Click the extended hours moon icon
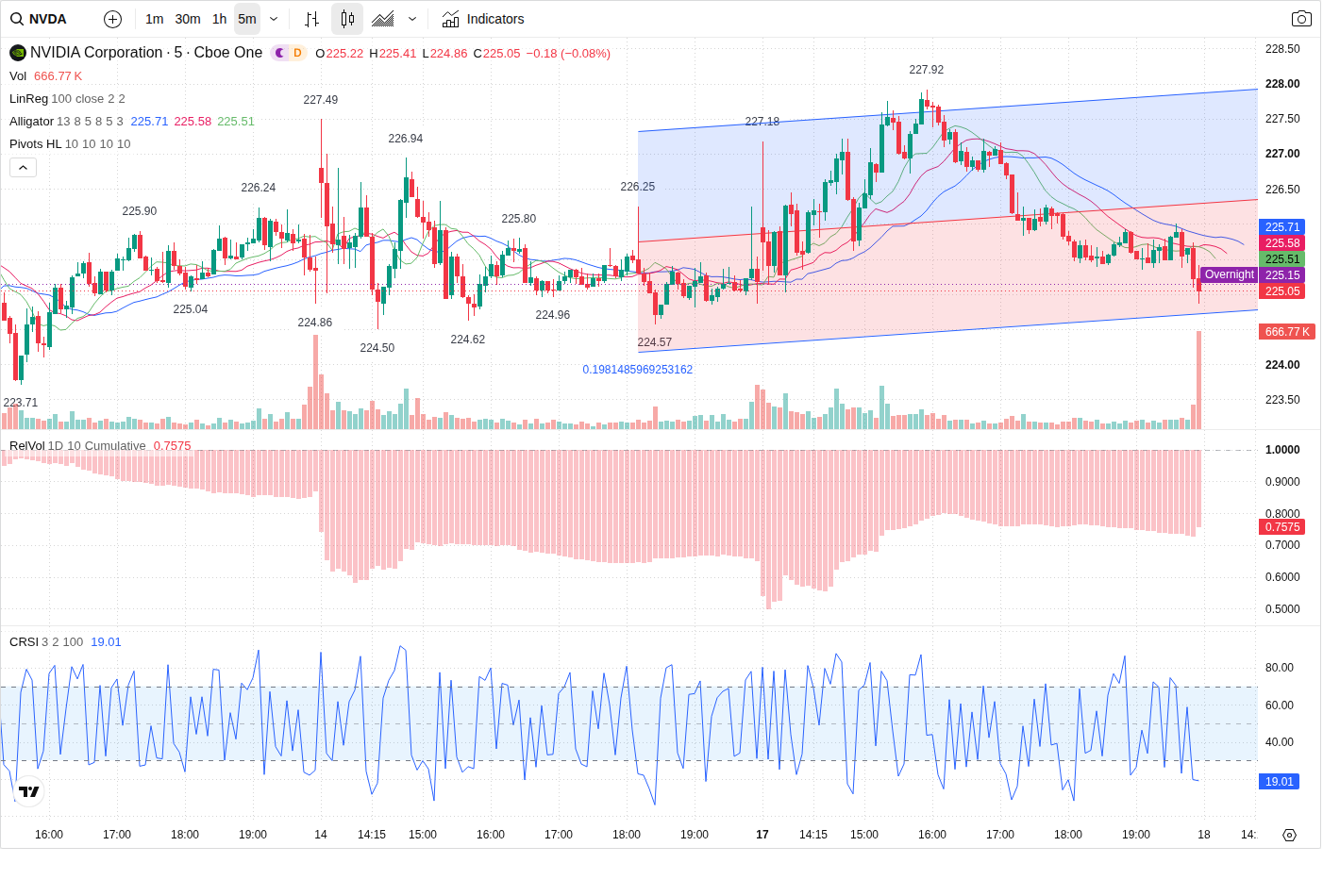The width and height of the screenshot is (1340, 896). click(279, 53)
